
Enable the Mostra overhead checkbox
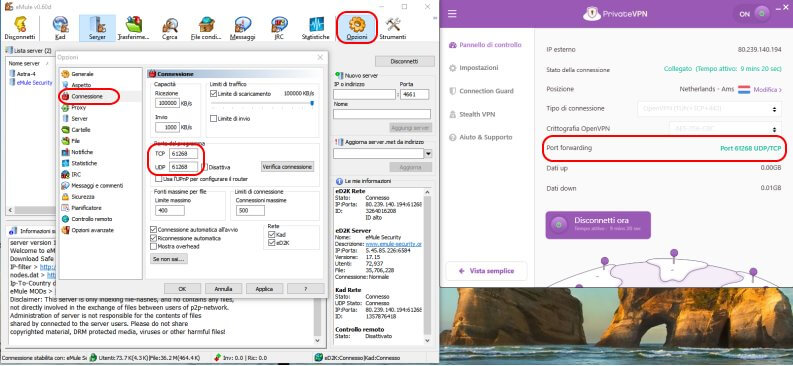[154, 246]
